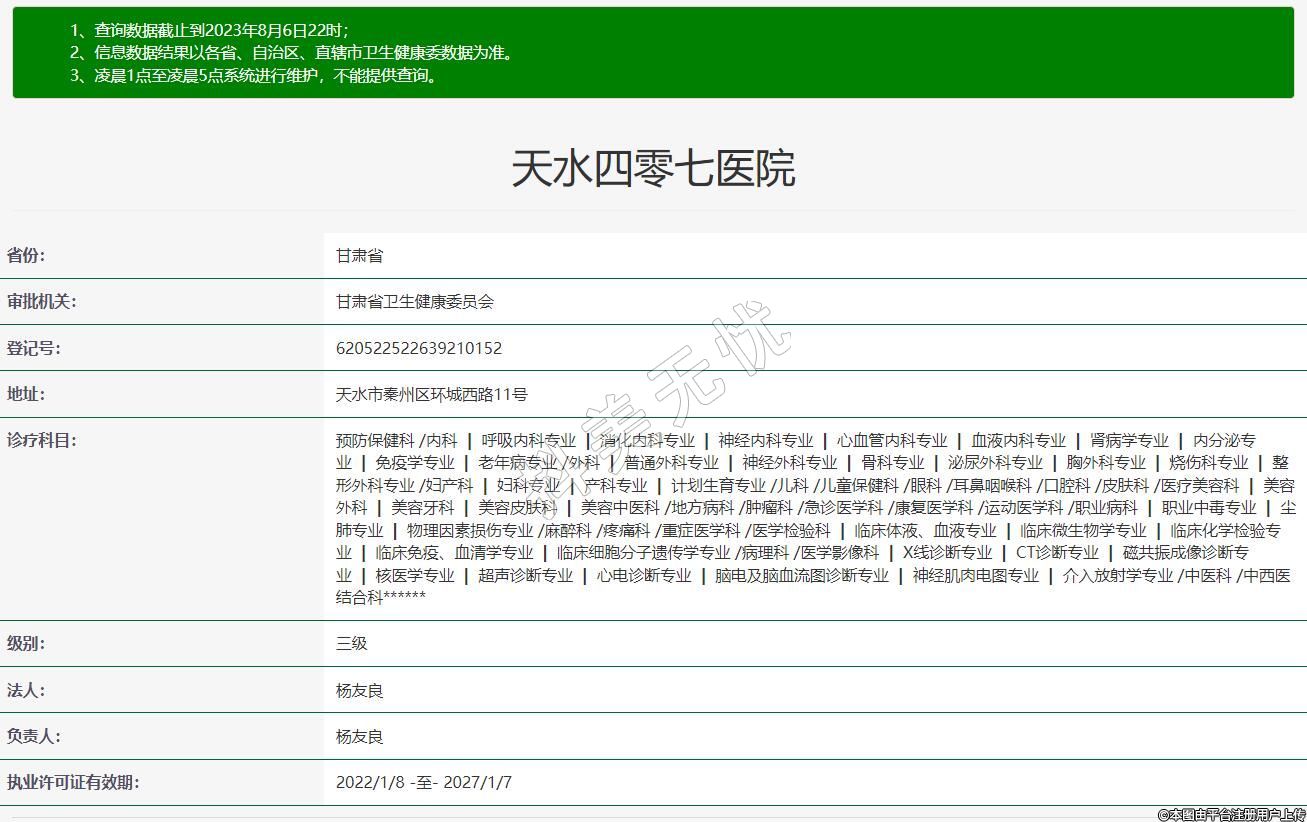Click the 三级 level value

pos(351,644)
